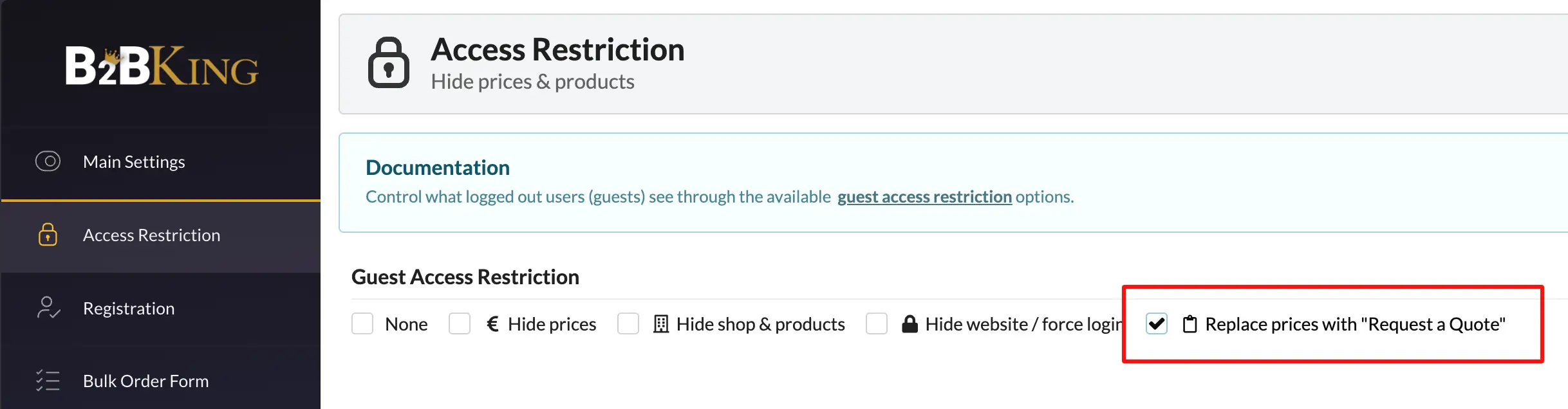Image resolution: width=1568 pixels, height=409 pixels.
Task: Click the large lock icon in the header
Action: pos(388,62)
